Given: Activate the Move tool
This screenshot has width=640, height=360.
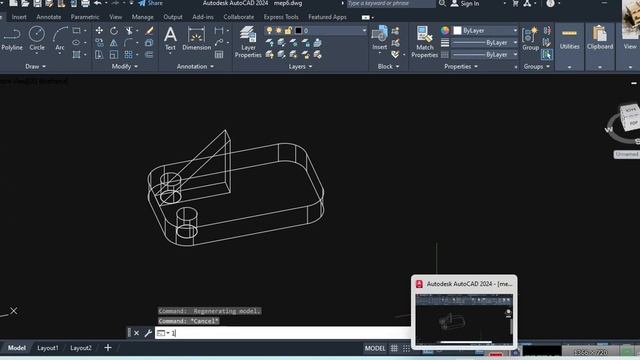Looking at the screenshot, I should point(99,31).
